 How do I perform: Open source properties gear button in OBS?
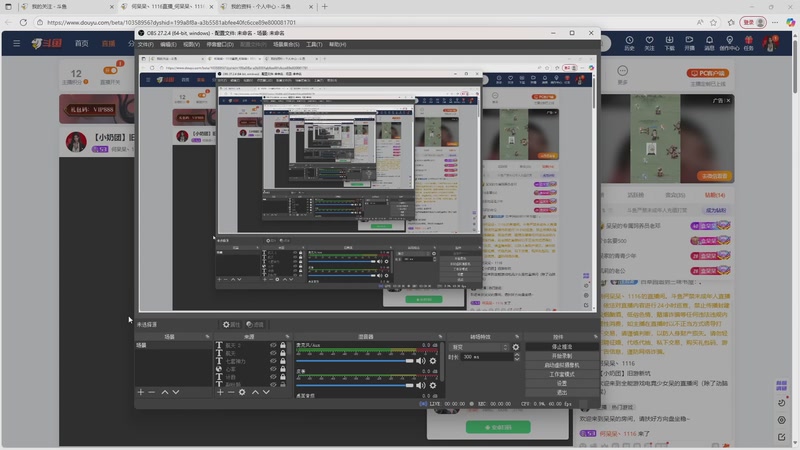click(x=231, y=324)
